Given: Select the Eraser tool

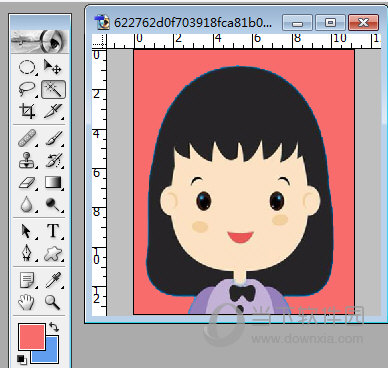Looking at the screenshot, I should click(27, 183).
